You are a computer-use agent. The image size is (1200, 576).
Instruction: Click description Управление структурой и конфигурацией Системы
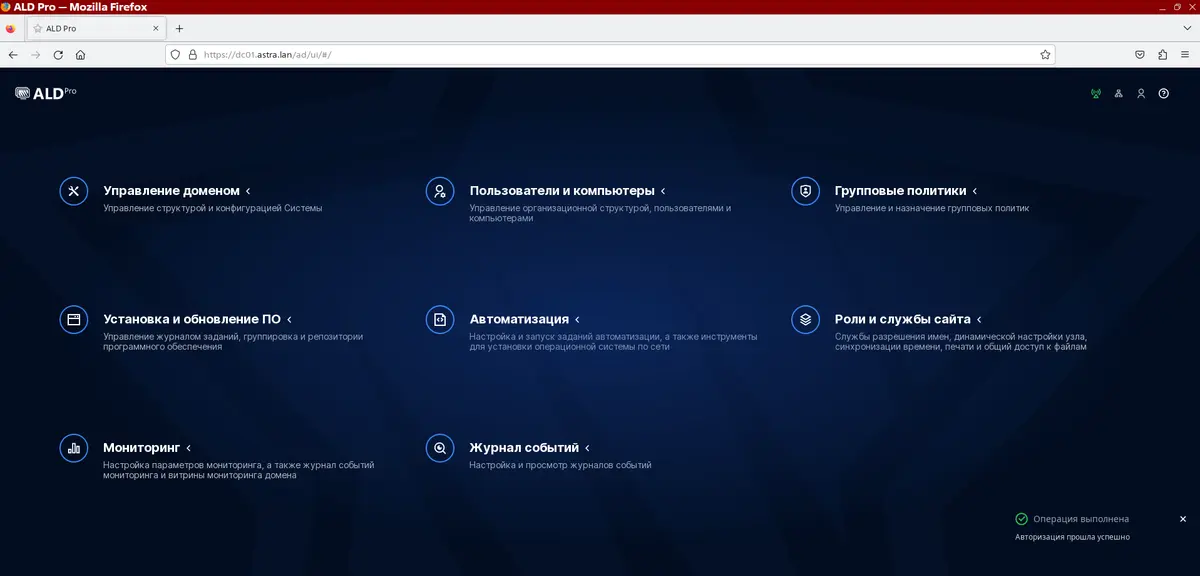click(x=213, y=208)
